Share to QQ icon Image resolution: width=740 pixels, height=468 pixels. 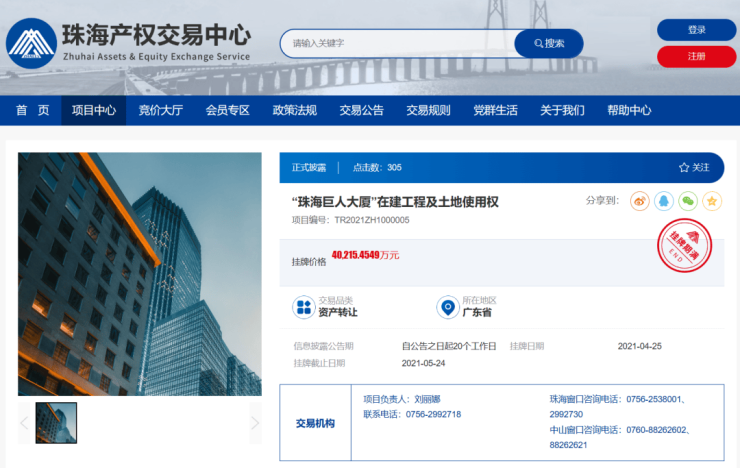coord(664,201)
